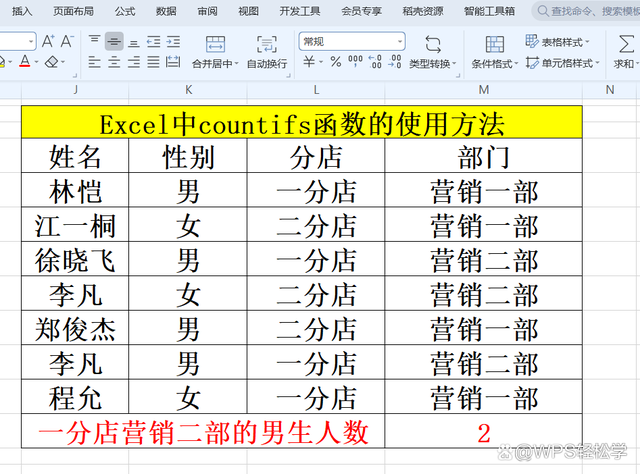Click the red font color swatch
Image resolution: width=640 pixels, height=474 pixels.
coord(24,63)
